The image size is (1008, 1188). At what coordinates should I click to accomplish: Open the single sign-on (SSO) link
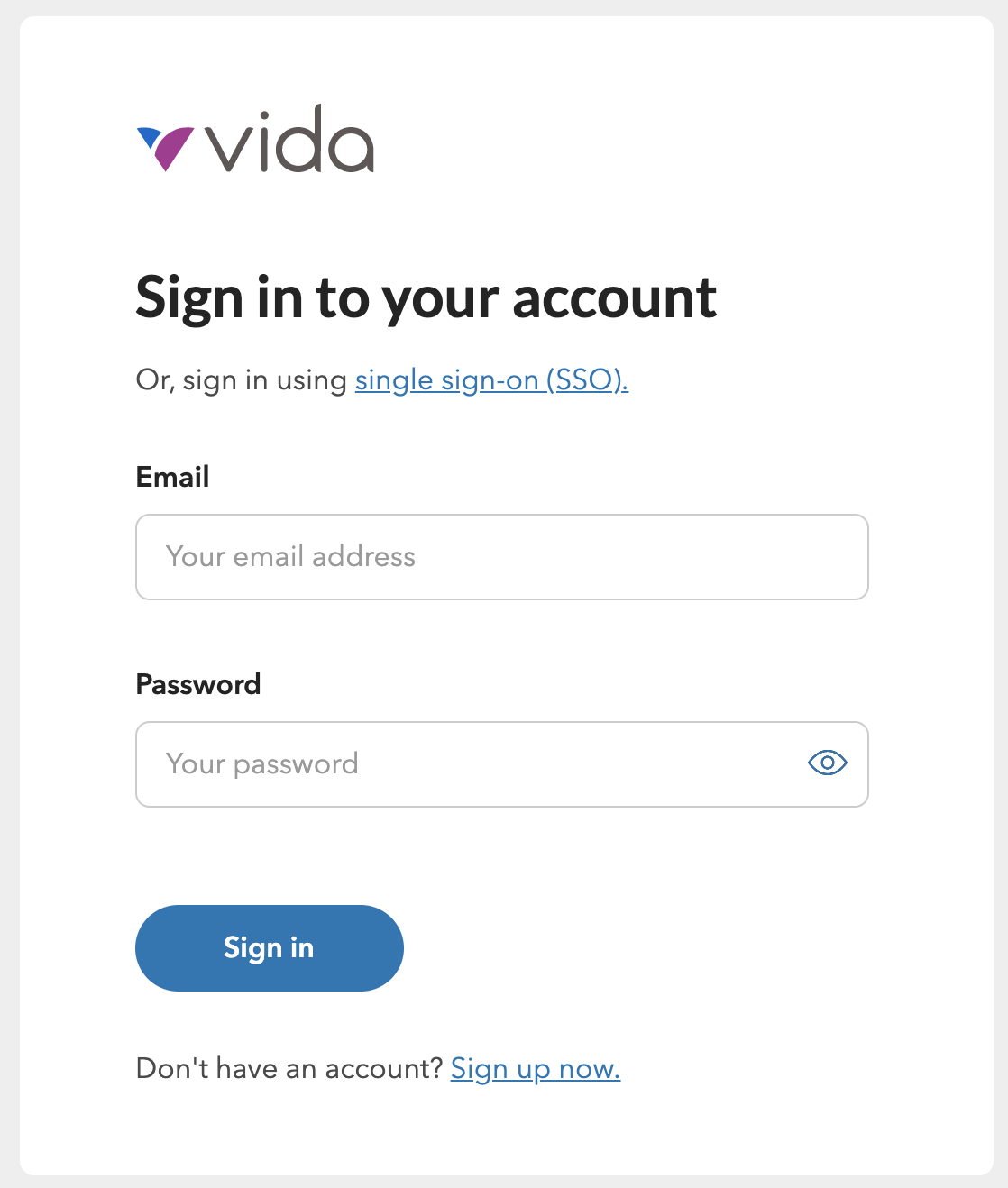[491, 380]
